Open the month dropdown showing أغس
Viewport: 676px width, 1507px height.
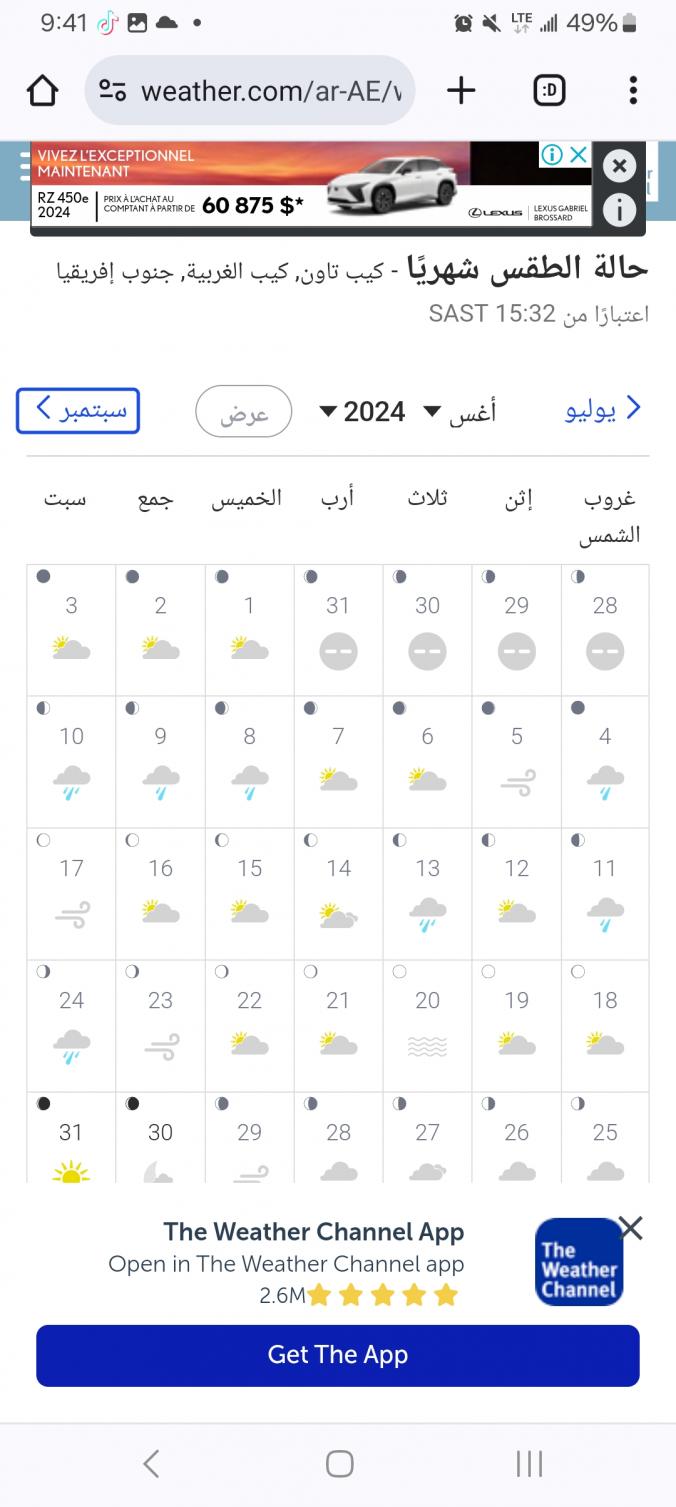tap(460, 411)
